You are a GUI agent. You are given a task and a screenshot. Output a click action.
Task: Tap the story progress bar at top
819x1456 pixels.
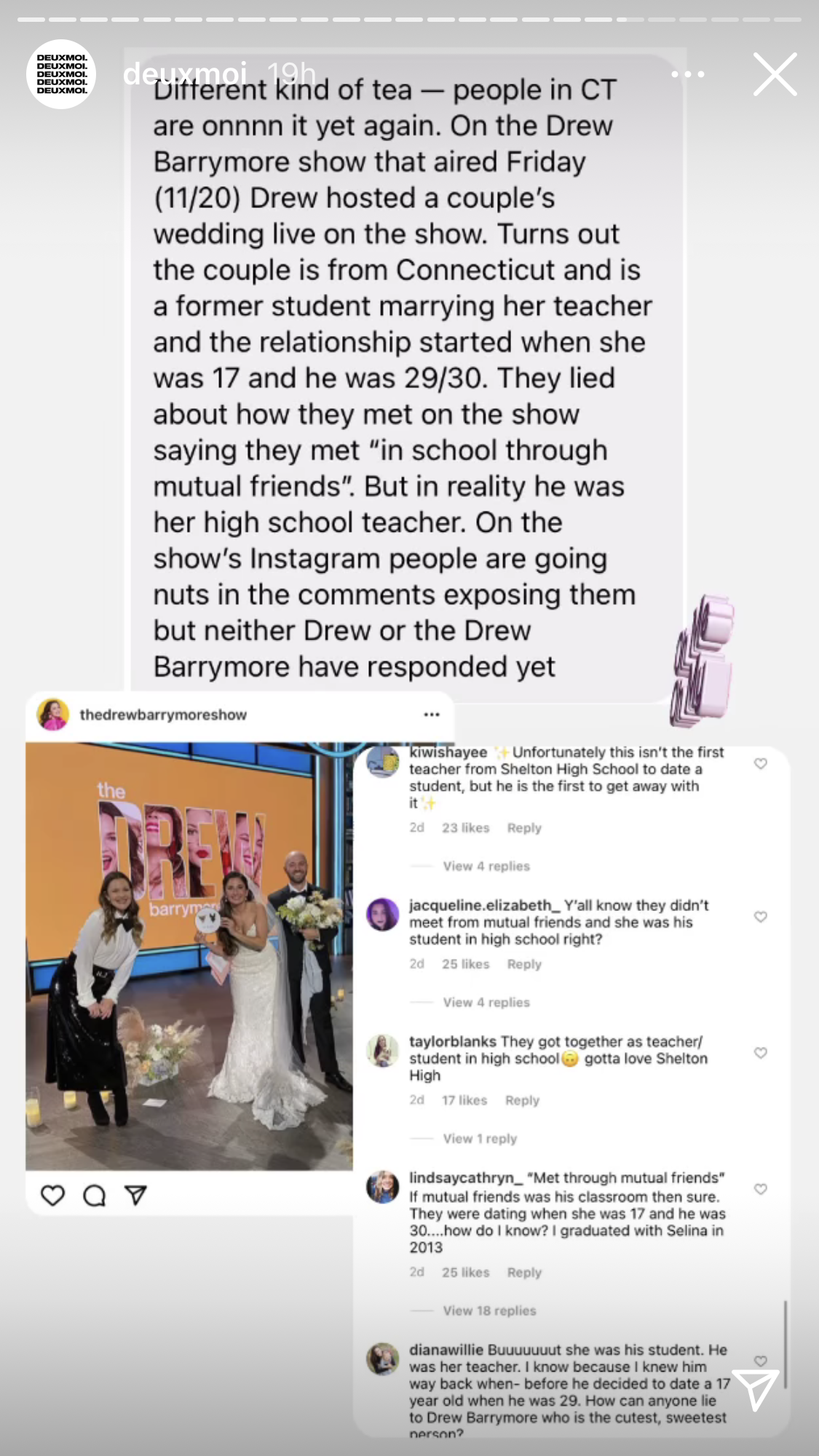[x=409, y=20]
